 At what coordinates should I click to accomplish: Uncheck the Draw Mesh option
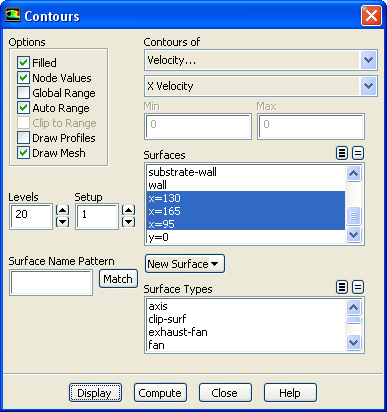pos(23,153)
